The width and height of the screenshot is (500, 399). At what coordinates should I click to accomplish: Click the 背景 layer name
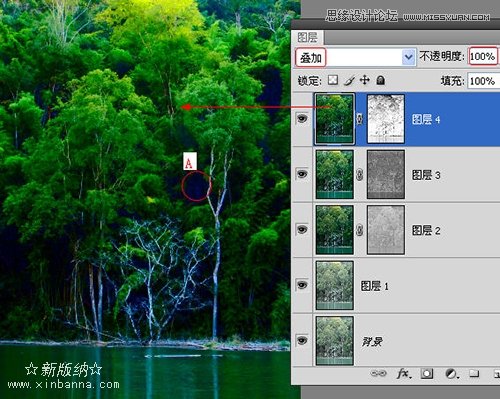372,342
